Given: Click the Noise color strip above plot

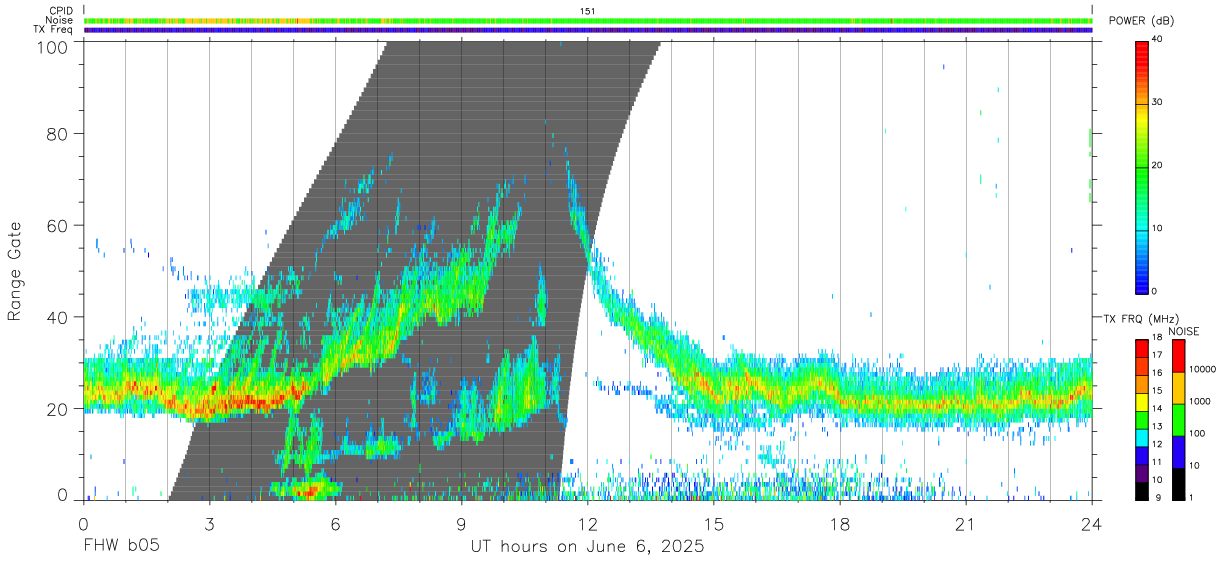Looking at the screenshot, I should pos(588,20).
